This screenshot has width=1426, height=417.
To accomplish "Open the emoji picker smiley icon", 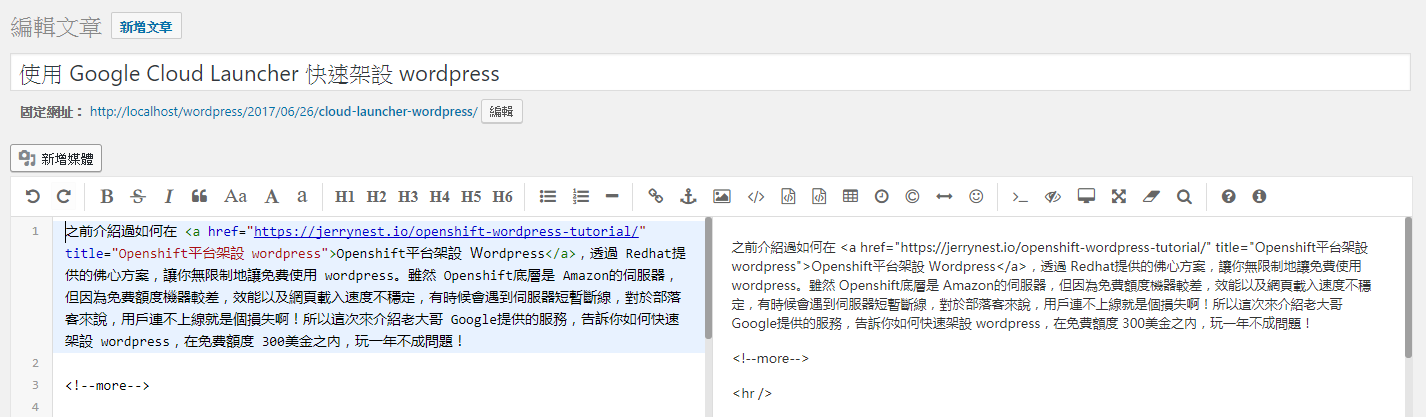I will click(977, 197).
